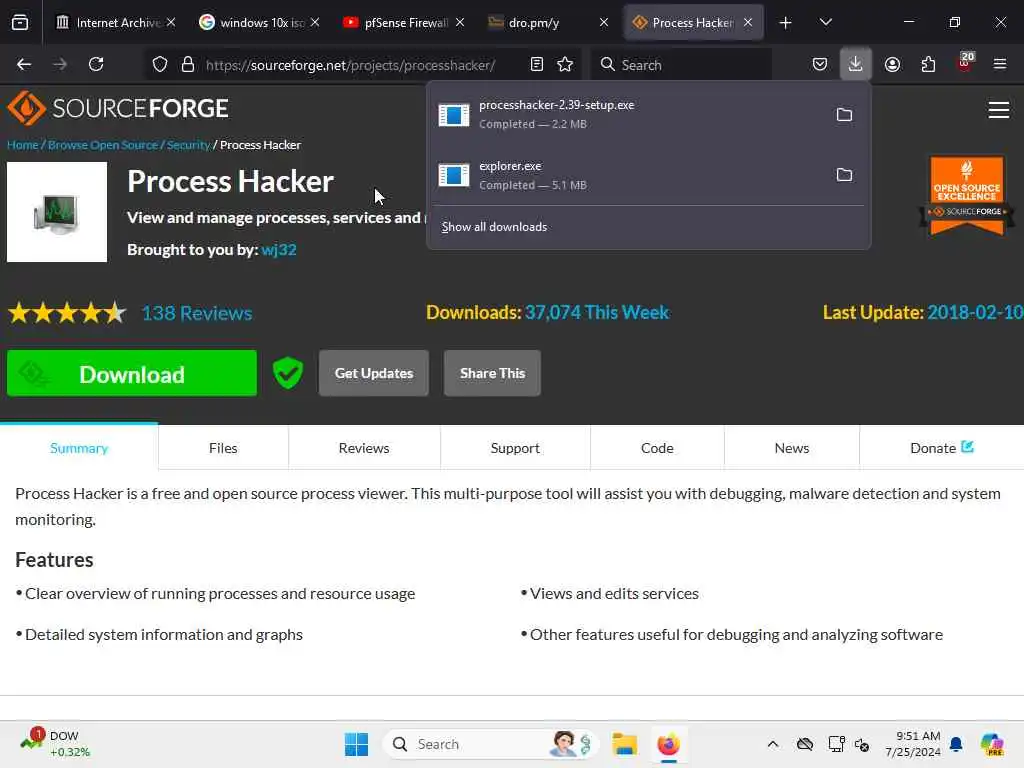Bookmark this page with the star icon
The height and width of the screenshot is (768, 1024).
(x=565, y=64)
